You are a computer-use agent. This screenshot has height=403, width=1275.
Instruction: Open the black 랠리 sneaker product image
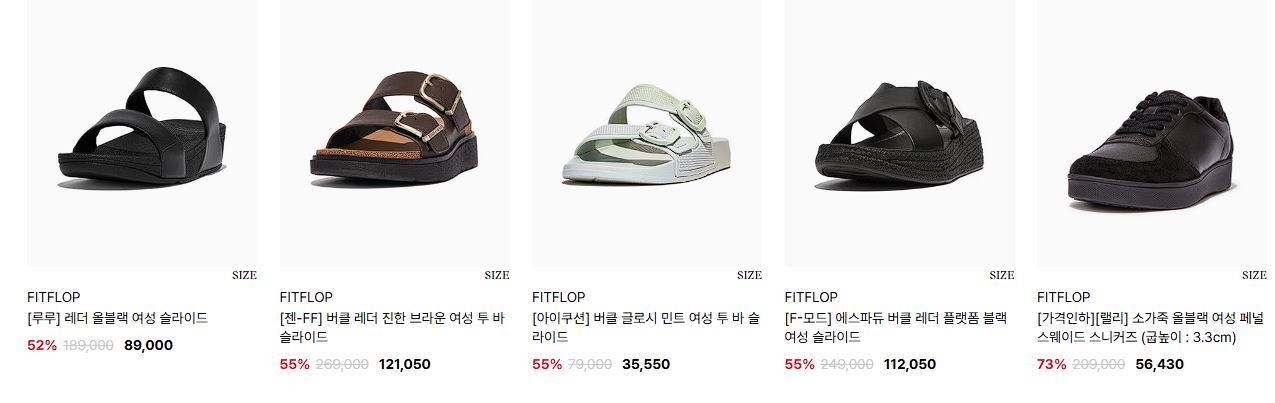point(1152,132)
